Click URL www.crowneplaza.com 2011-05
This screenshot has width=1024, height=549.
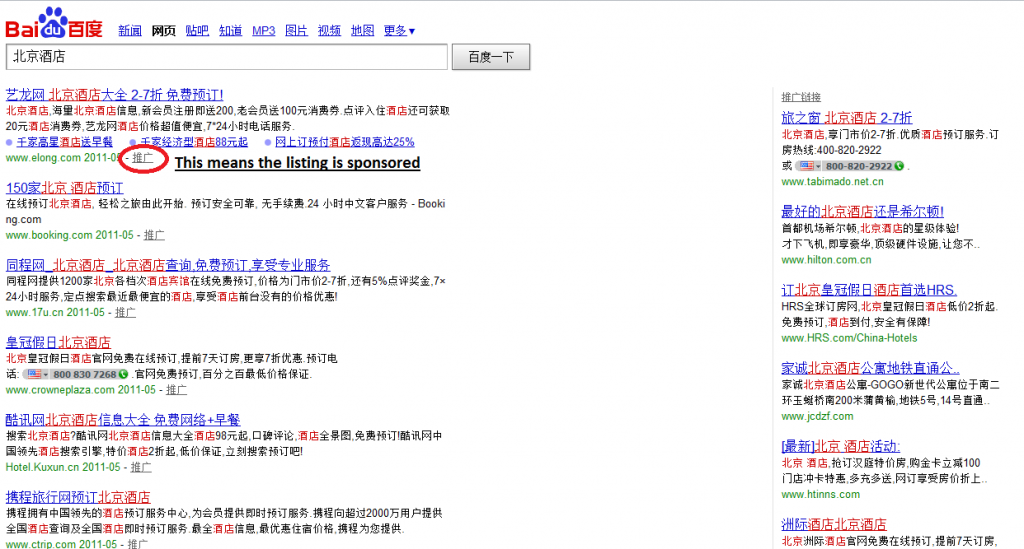(80, 390)
